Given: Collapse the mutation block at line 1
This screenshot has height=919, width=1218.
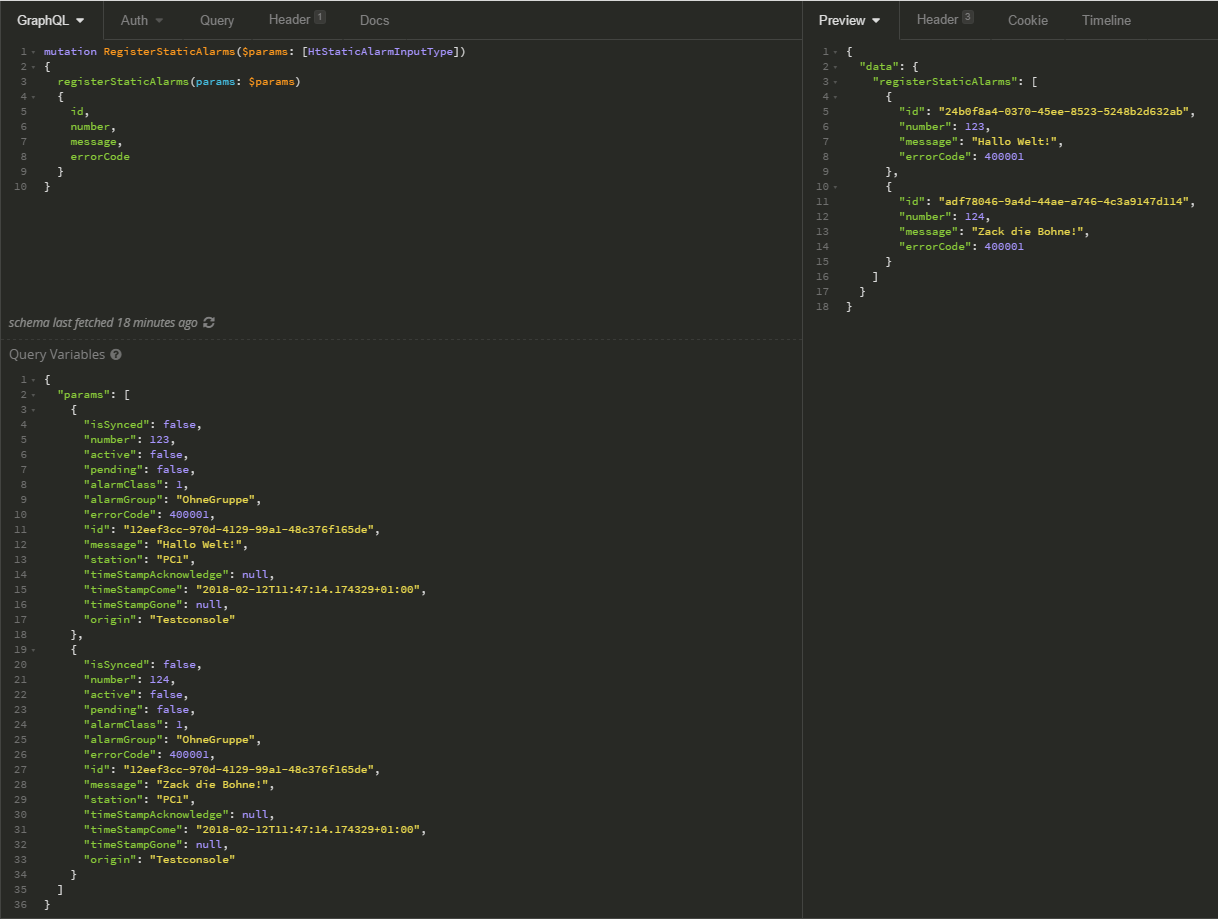Looking at the screenshot, I should [34, 52].
